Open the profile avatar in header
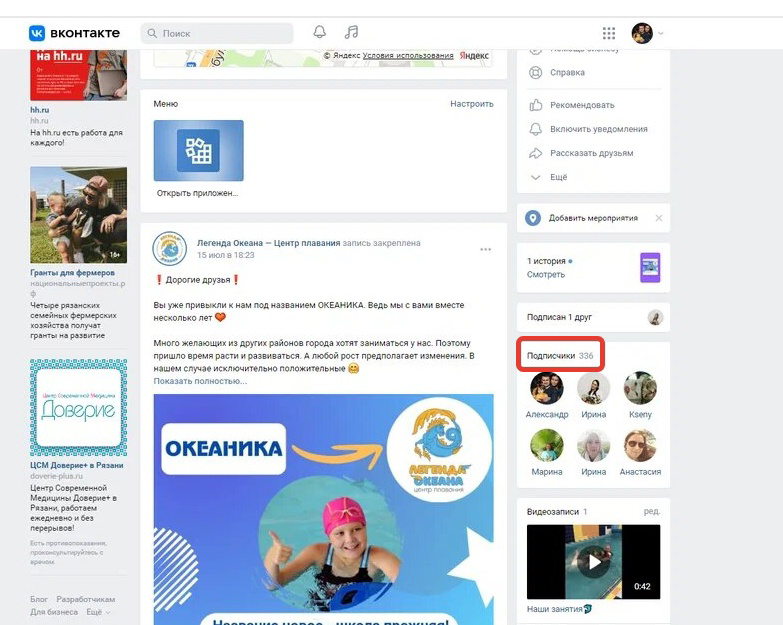783x625 pixels. click(642, 33)
